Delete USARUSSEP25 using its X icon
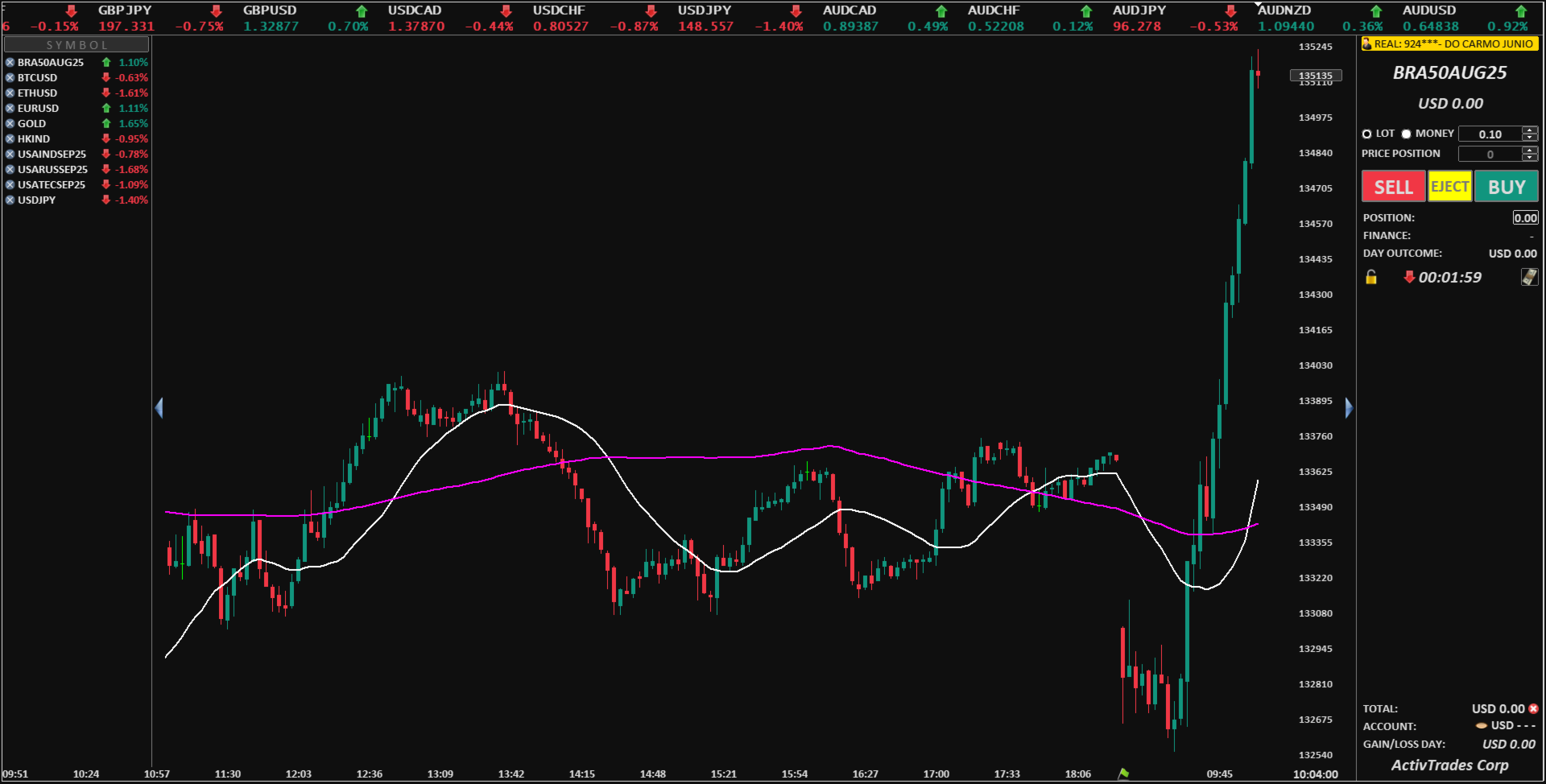The height and width of the screenshot is (784, 1546). (x=10, y=169)
